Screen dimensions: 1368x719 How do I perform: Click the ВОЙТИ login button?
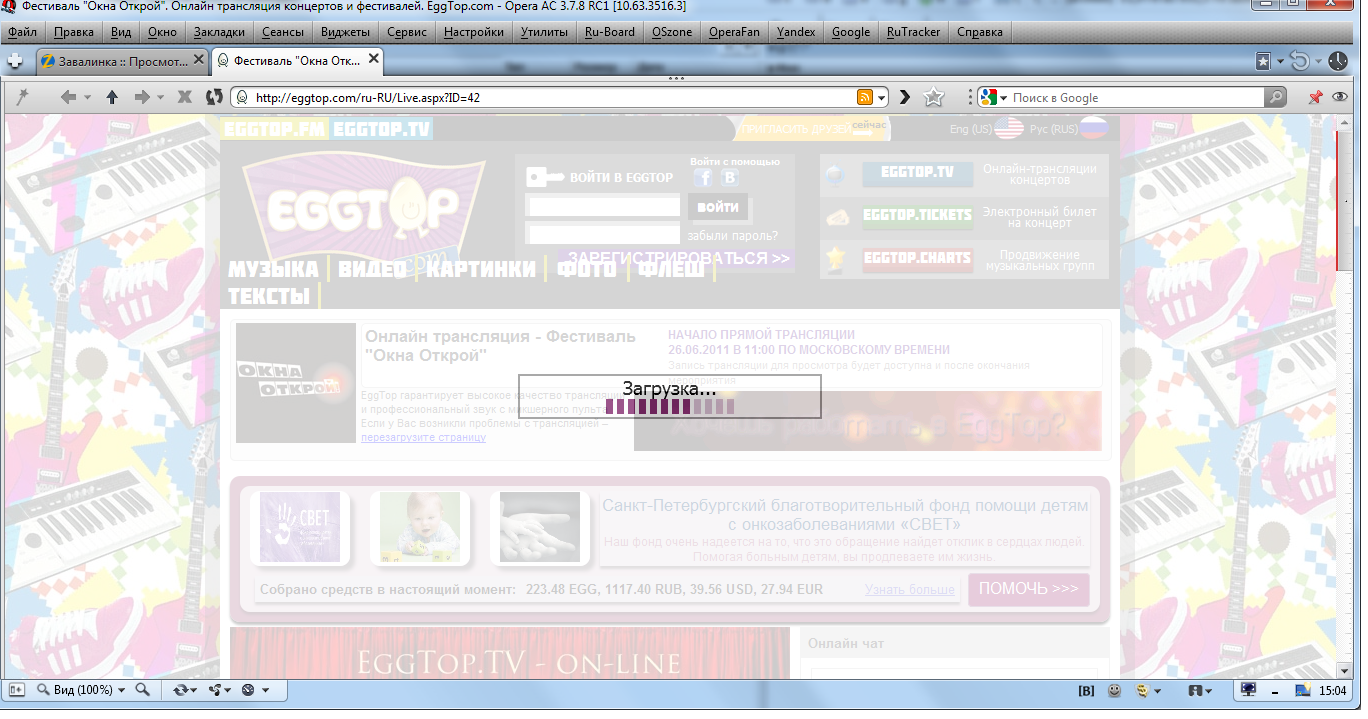pyautogui.click(x=718, y=207)
